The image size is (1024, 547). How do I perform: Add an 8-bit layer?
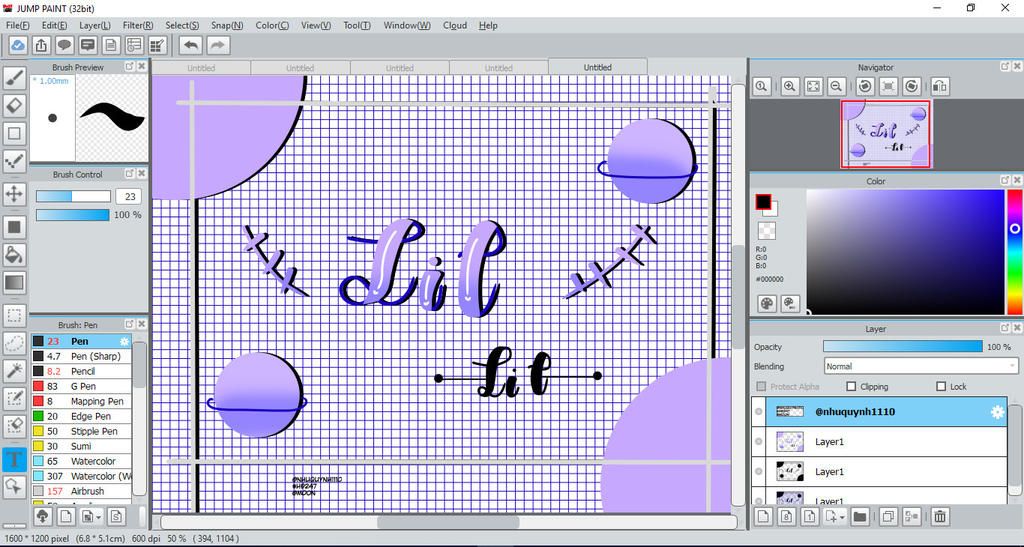pyautogui.click(x=786, y=516)
